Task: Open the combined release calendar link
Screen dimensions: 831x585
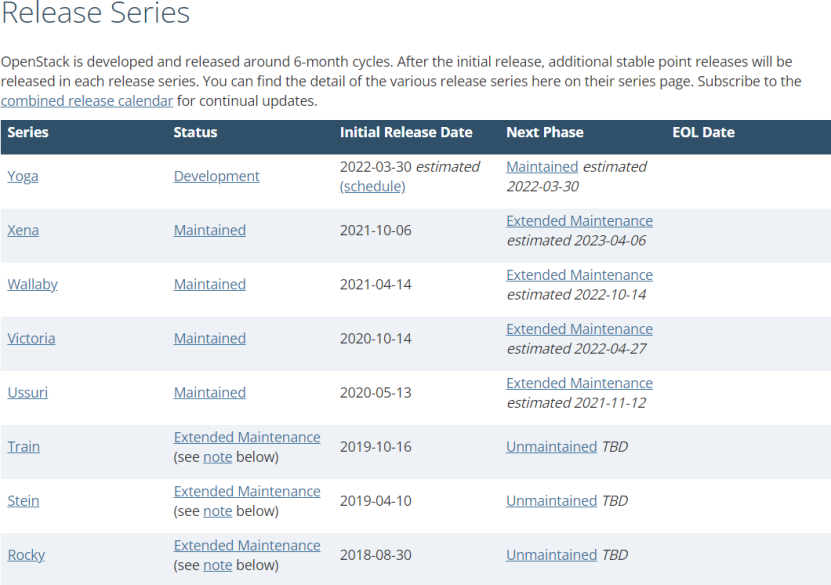Action: tap(87, 101)
